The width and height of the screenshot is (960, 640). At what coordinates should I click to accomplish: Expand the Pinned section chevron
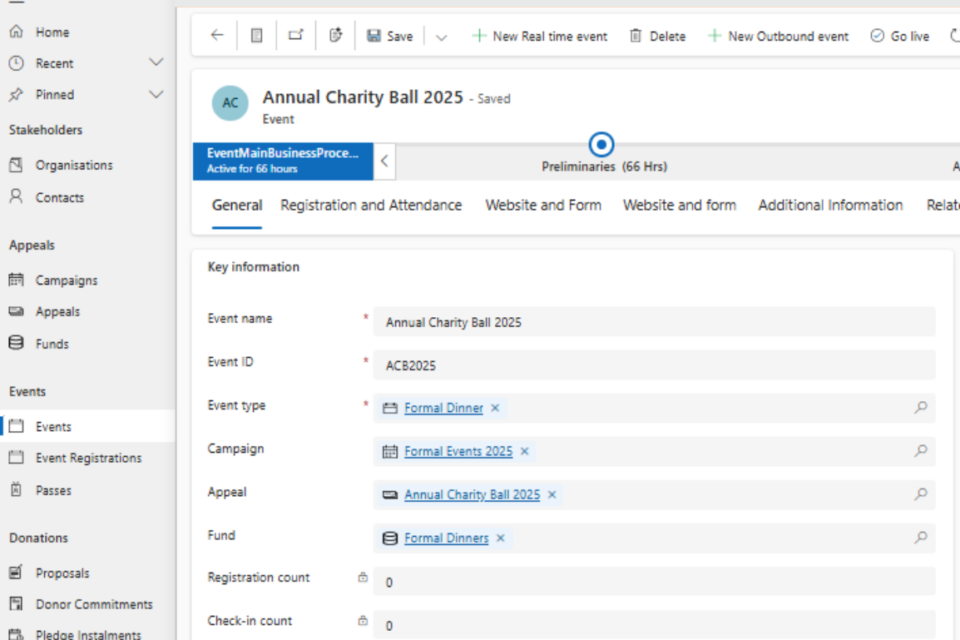coord(156,95)
